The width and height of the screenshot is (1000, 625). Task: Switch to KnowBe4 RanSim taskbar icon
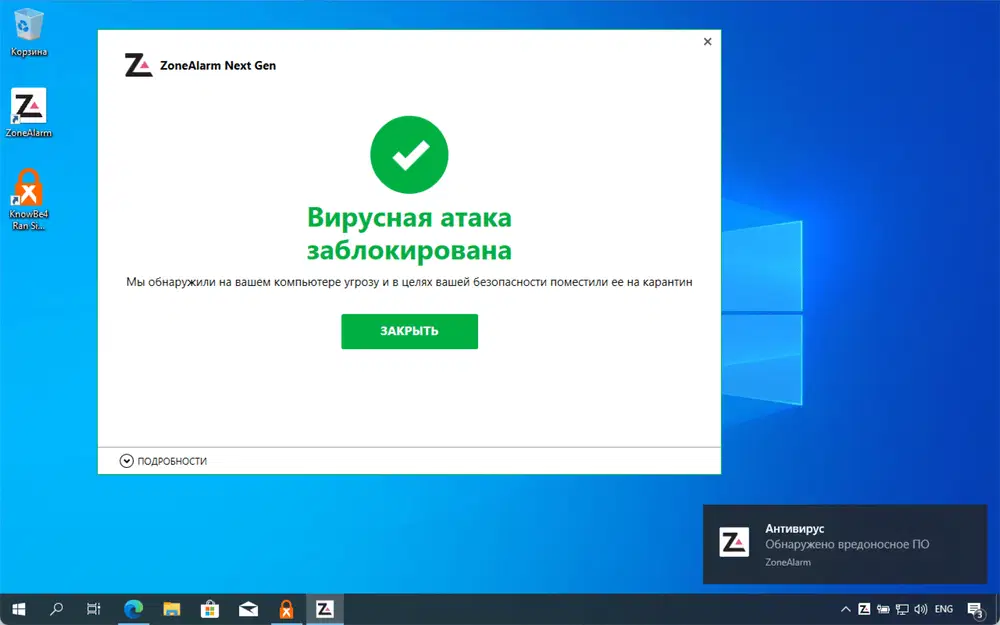286,609
